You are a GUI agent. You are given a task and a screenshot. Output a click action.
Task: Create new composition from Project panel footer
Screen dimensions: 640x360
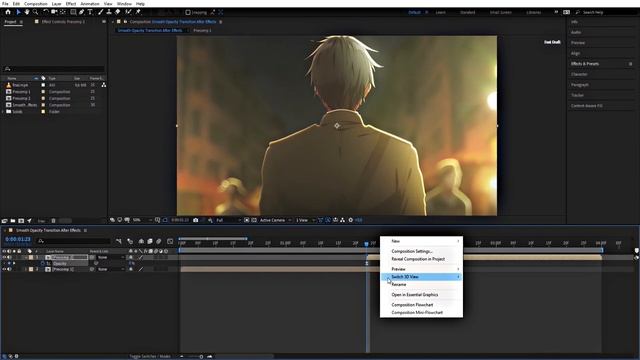(x=21, y=221)
